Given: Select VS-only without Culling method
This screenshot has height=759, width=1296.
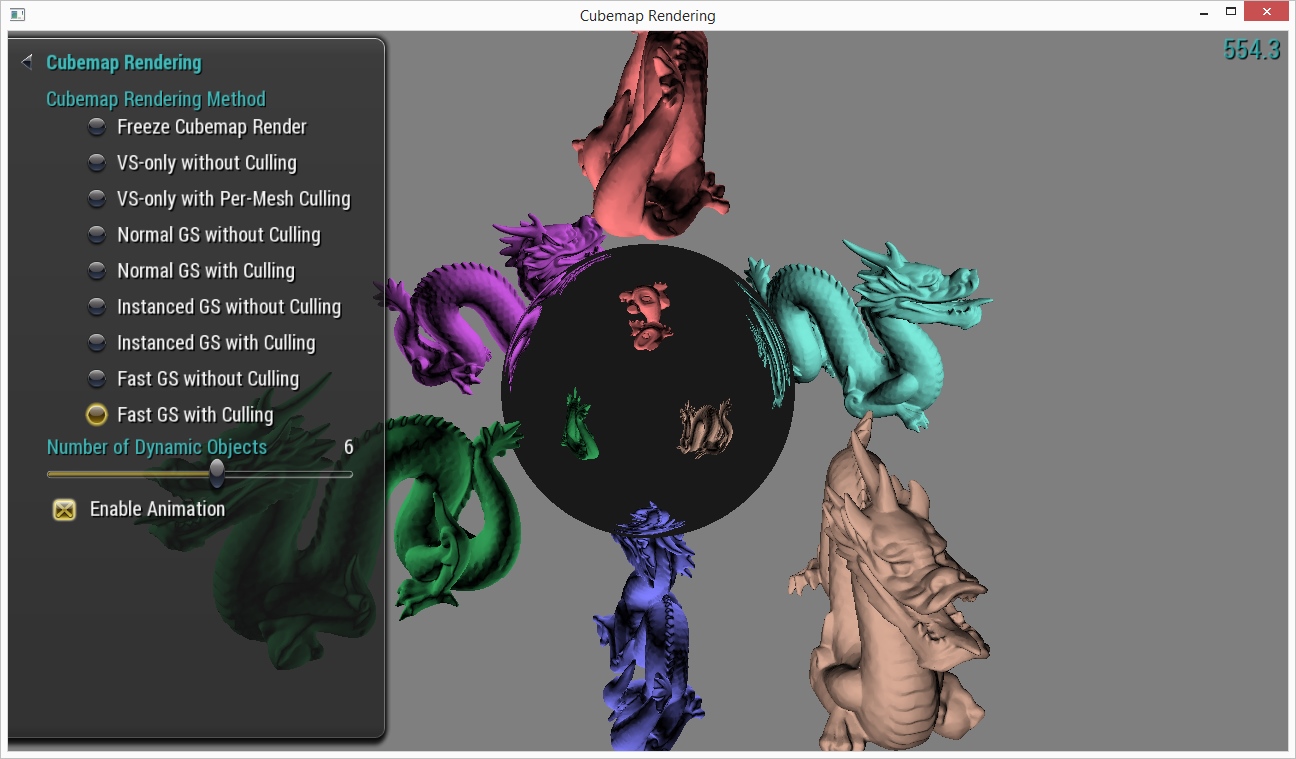Looking at the screenshot, I should click(97, 163).
